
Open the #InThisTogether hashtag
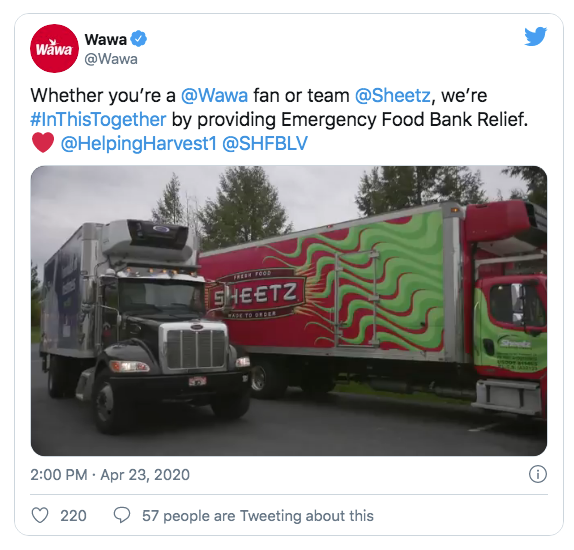pos(98,119)
